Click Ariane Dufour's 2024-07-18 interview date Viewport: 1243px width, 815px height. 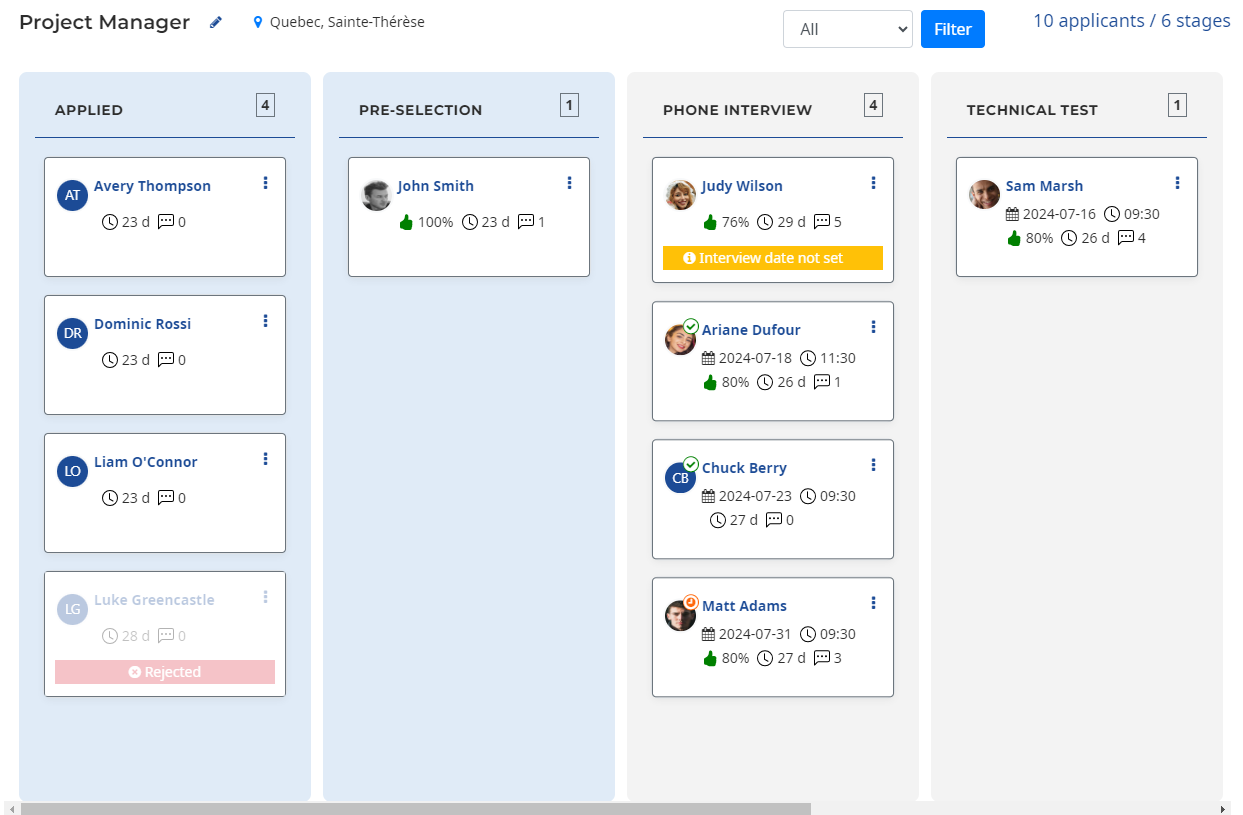(x=755, y=358)
